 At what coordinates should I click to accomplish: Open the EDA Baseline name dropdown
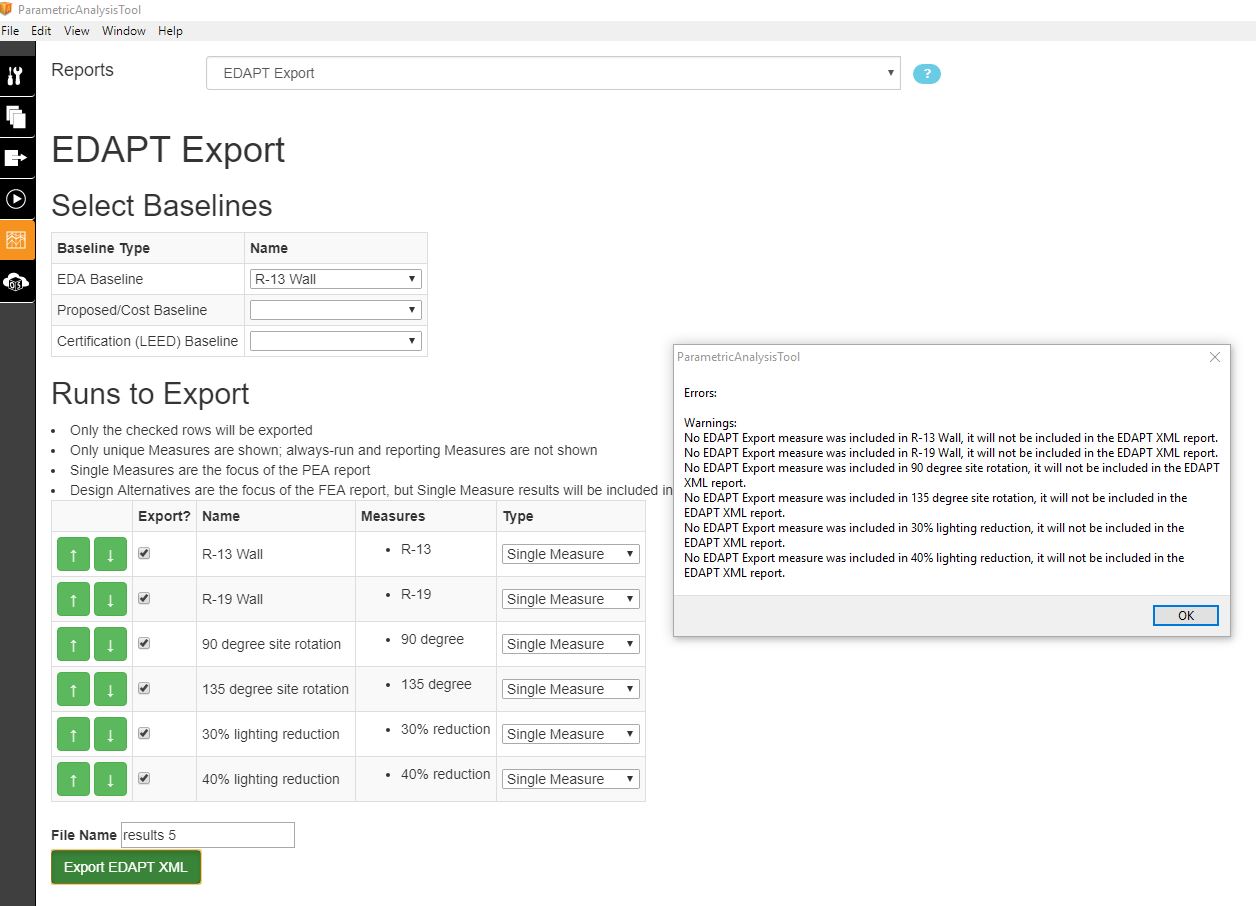336,279
